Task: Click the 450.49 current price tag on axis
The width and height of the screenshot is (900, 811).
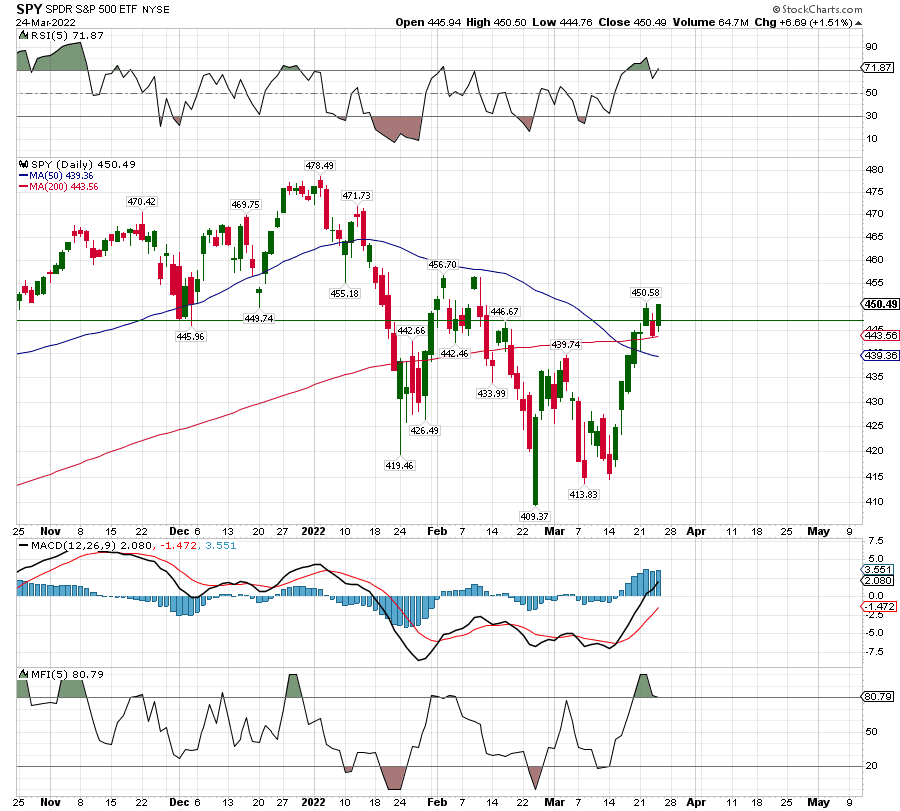Action: pyautogui.click(x=880, y=304)
